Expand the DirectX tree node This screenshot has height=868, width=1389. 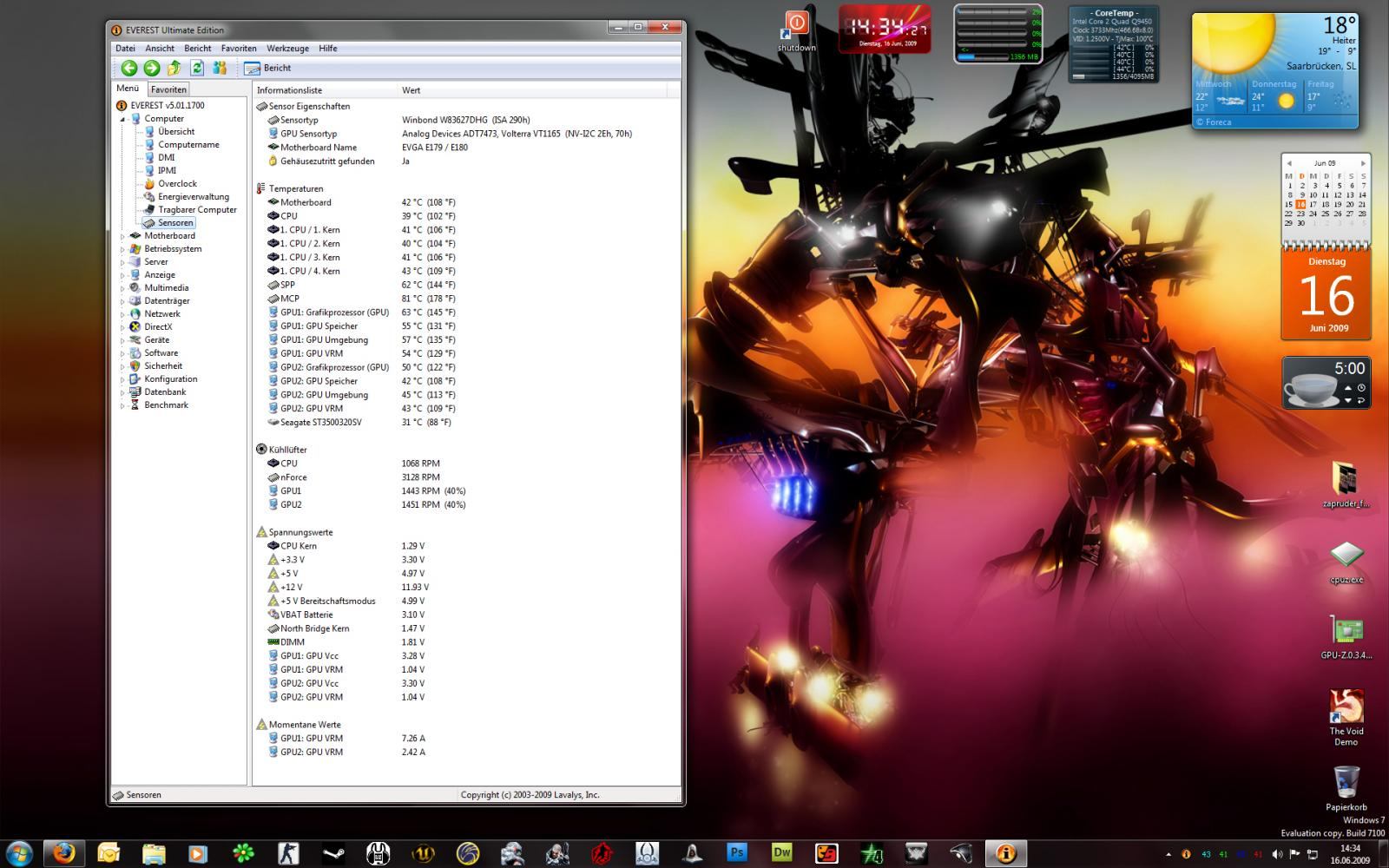122,327
